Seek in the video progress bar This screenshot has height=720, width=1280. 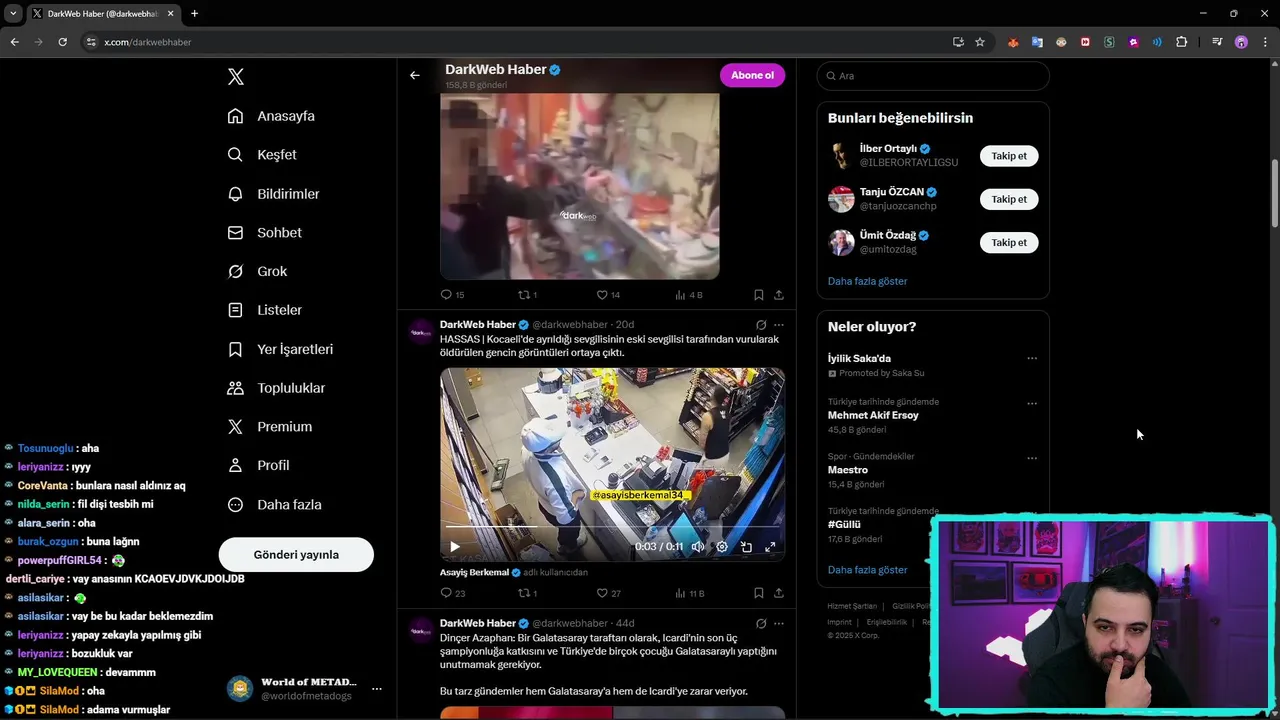click(612, 526)
